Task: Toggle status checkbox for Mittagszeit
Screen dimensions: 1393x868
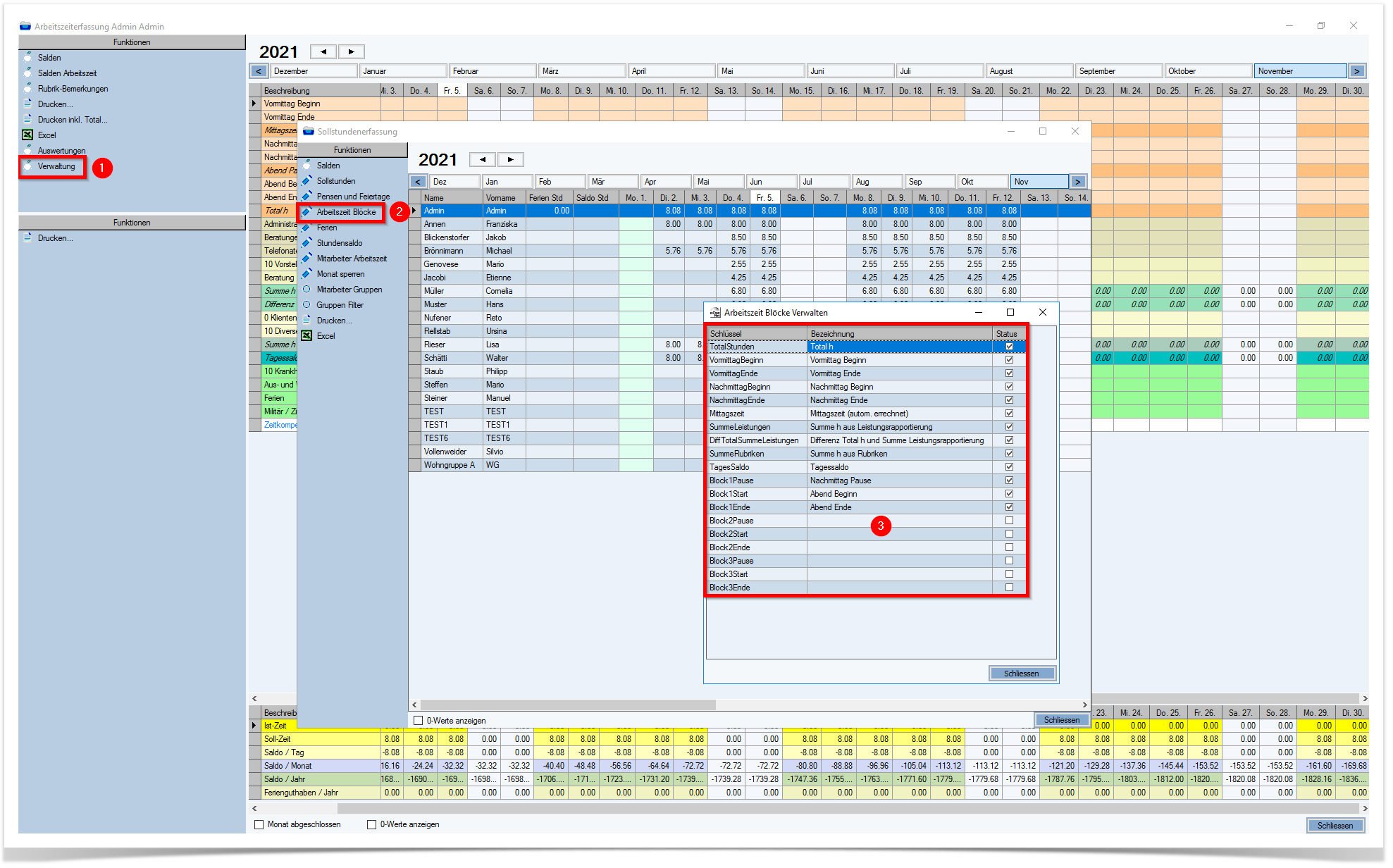Action: click(1009, 414)
